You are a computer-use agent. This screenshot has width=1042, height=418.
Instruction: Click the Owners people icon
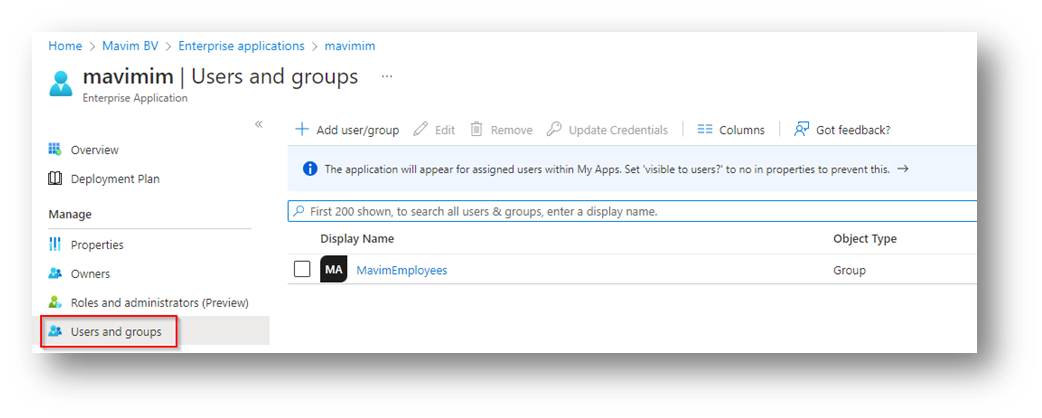click(55, 273)
